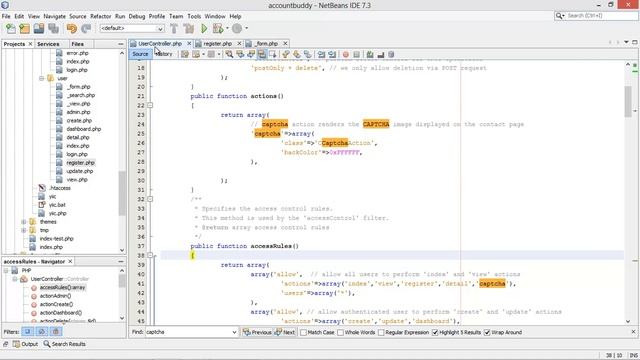
Task: Switch to the Services panel tab
Action: click(48, 44)
